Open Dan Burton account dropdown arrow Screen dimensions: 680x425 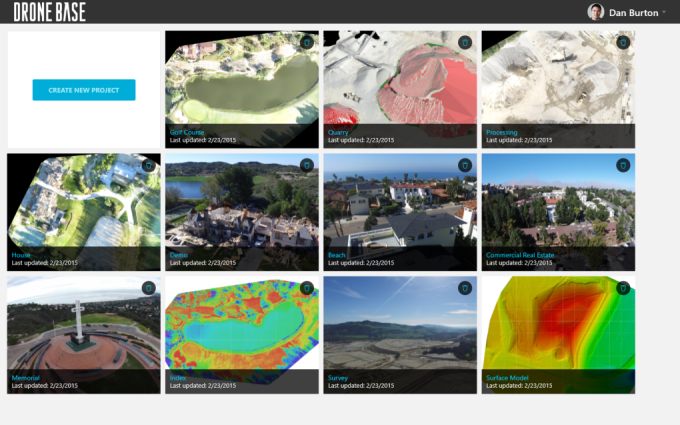(664, 12)
